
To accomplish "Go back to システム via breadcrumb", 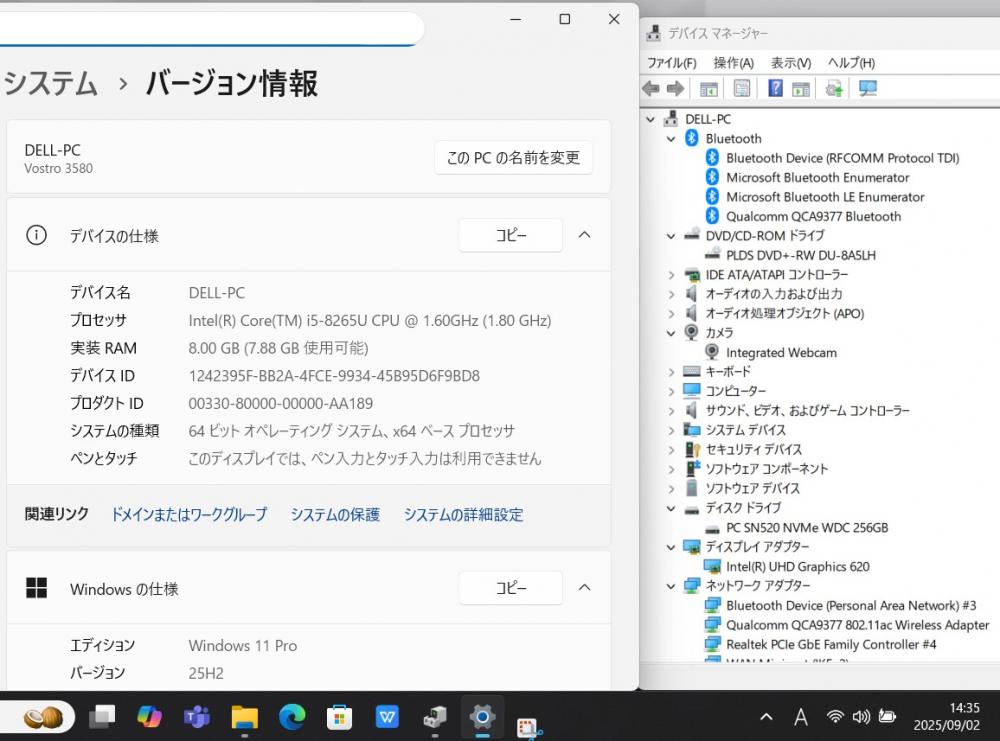I will 50,84.
